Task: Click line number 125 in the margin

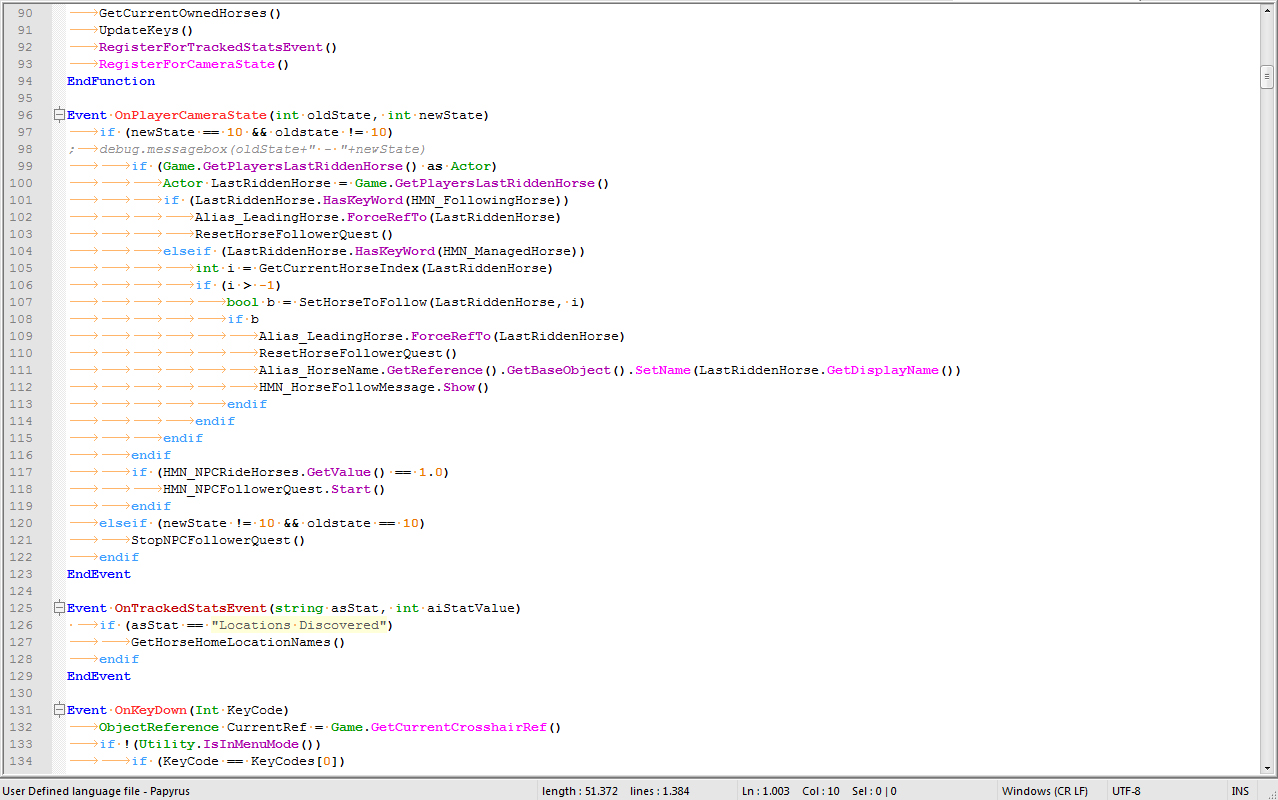Action: (x=22, y=608)
